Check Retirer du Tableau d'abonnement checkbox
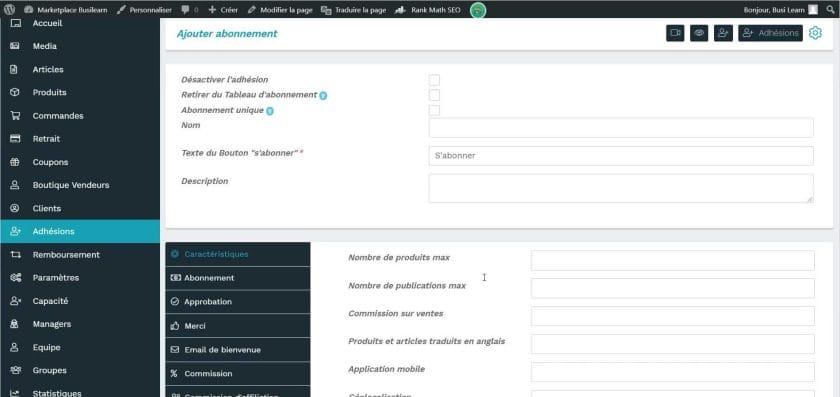This screenshot has width=840, height=397. [x=434, y=95]
